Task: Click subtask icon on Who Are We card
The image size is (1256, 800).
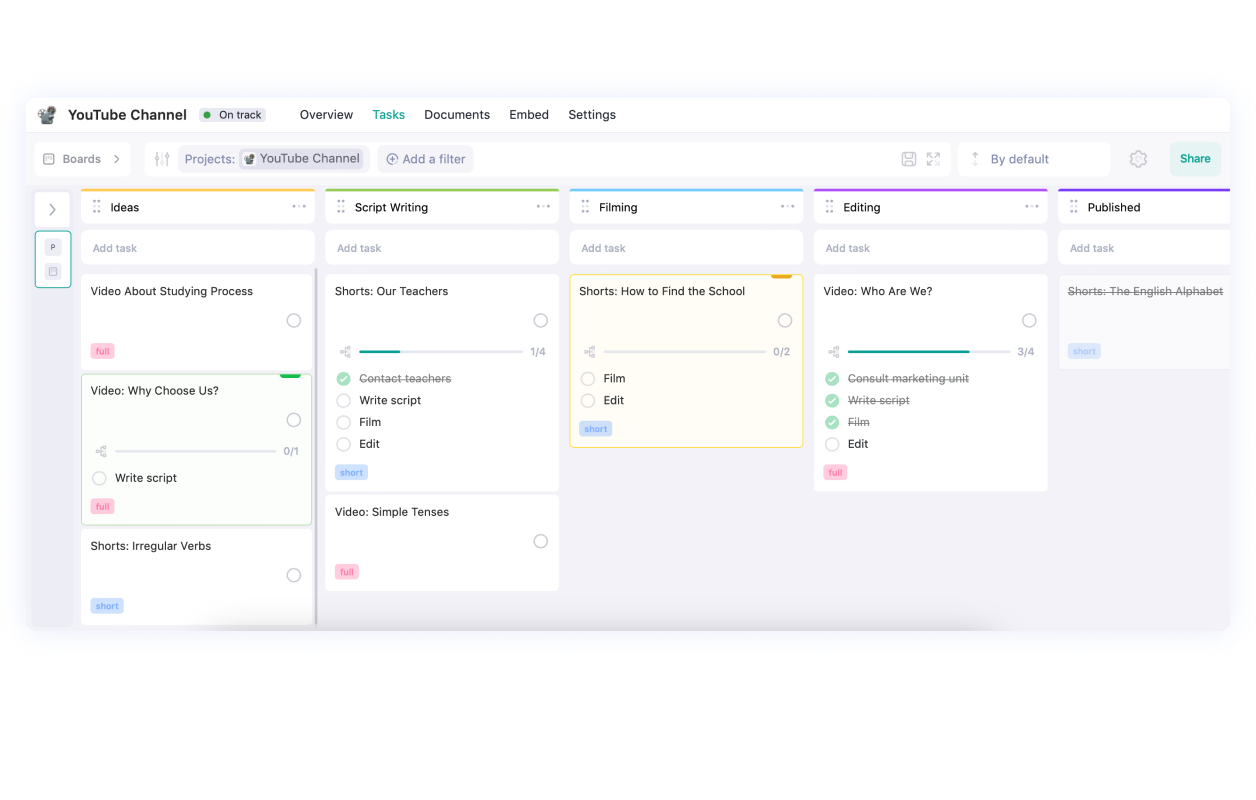Action: pyautogui.click(x=834, y=352)
